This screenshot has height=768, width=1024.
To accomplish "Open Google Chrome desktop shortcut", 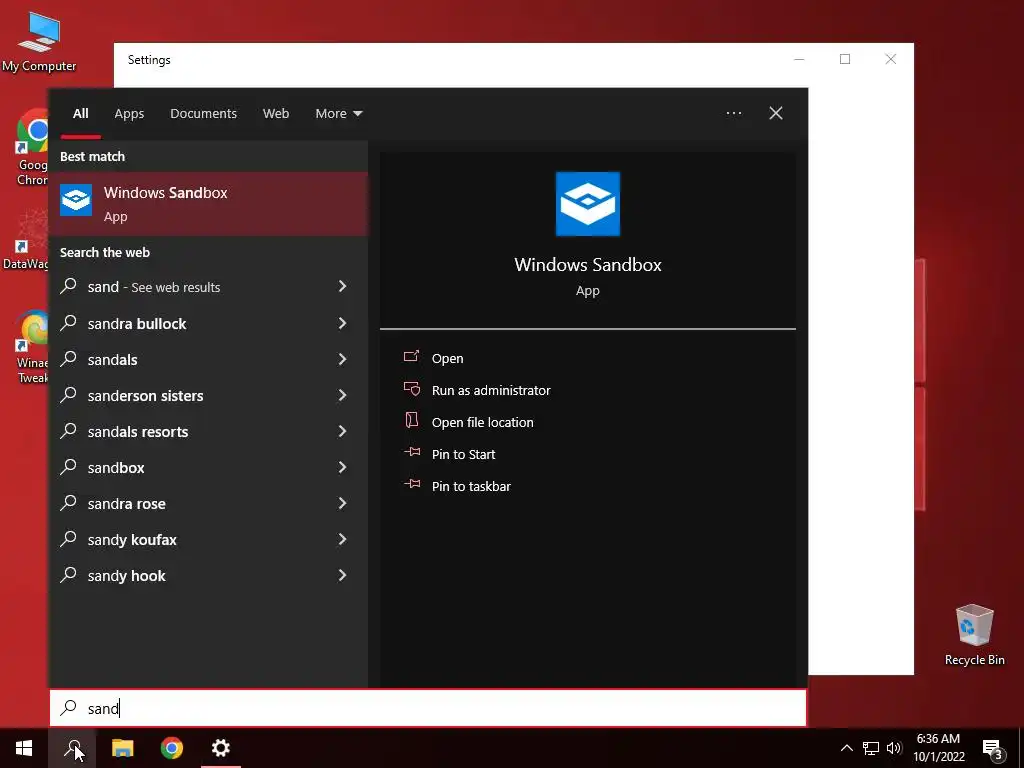I will point(31,148).
